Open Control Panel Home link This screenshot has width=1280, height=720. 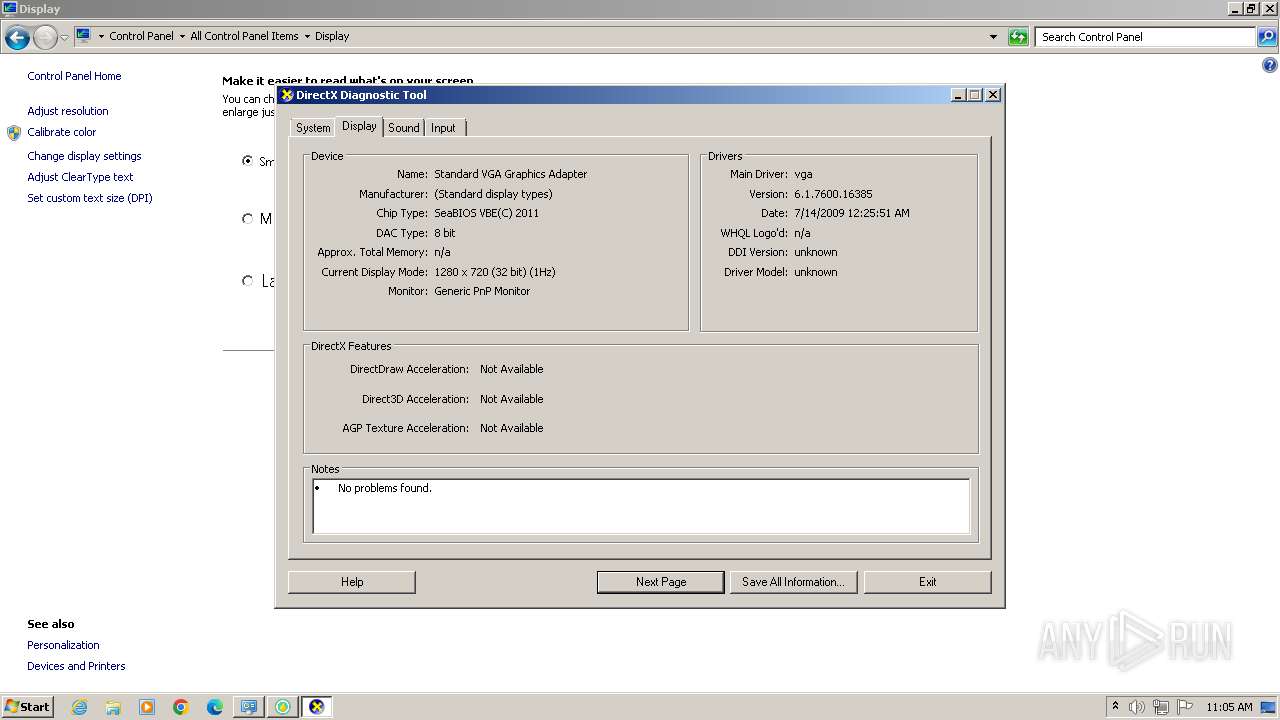[x=74, y=76]
